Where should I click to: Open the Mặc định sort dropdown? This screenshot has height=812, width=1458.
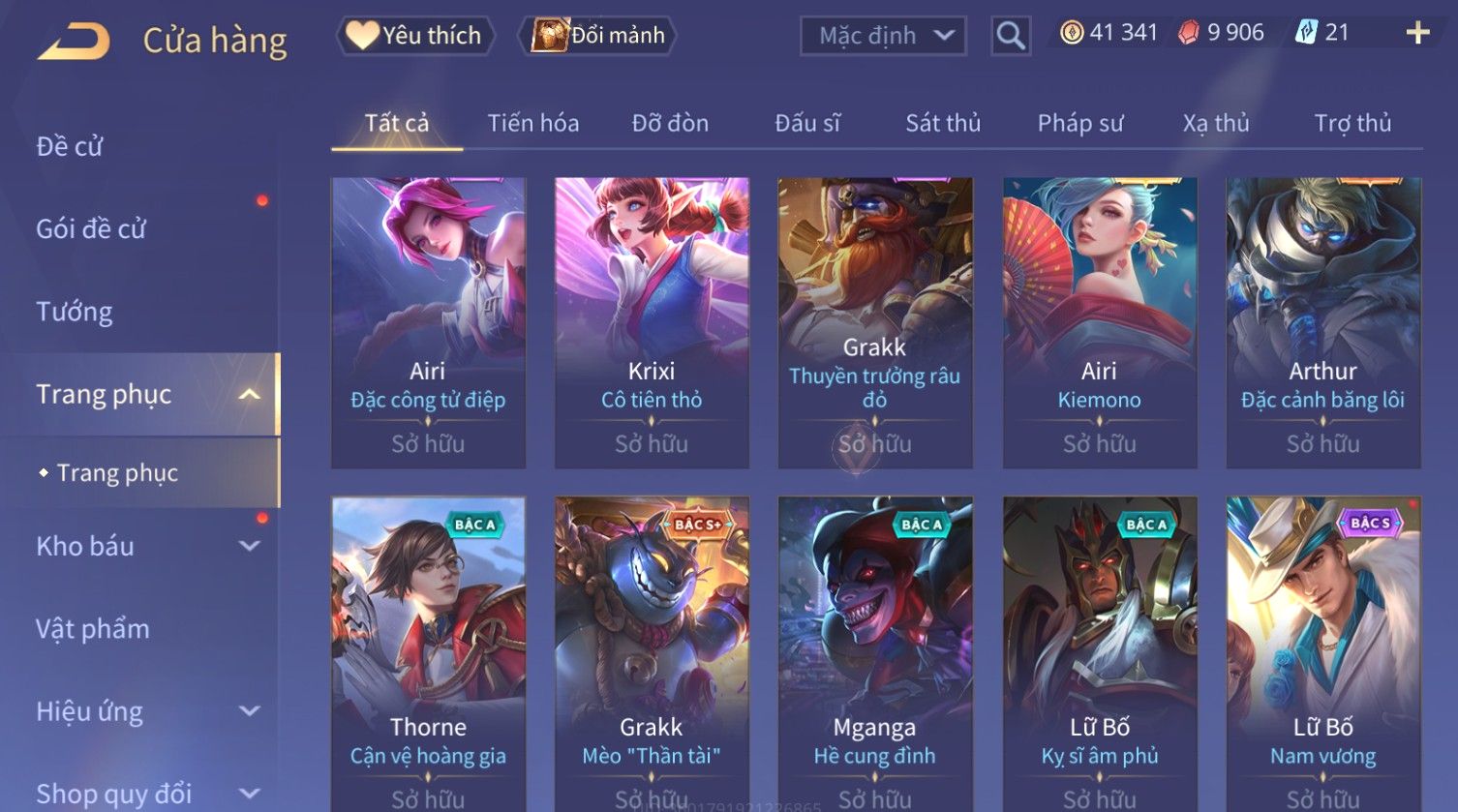883,36
